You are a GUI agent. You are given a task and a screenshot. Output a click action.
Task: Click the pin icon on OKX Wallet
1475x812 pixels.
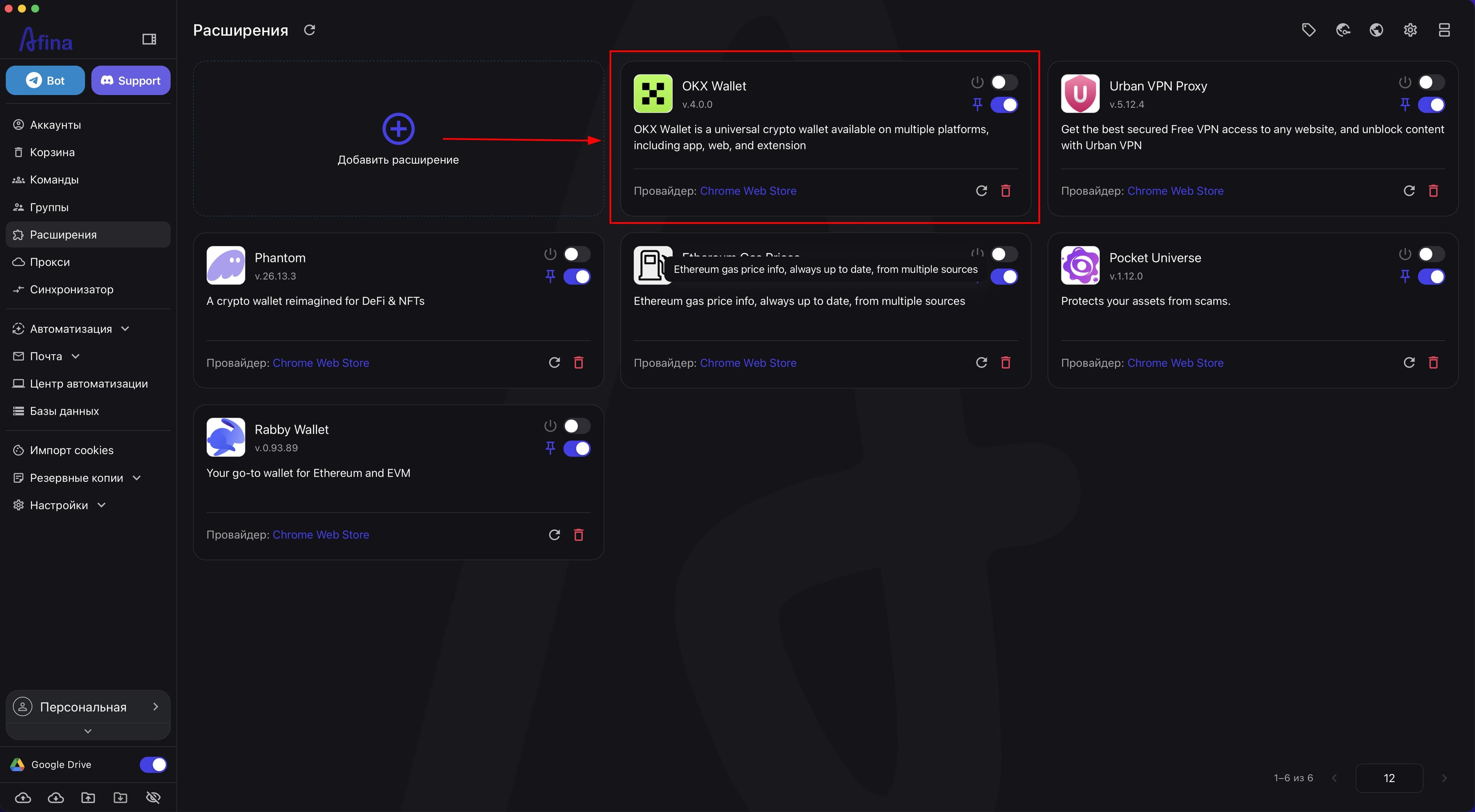click(978, 105)
